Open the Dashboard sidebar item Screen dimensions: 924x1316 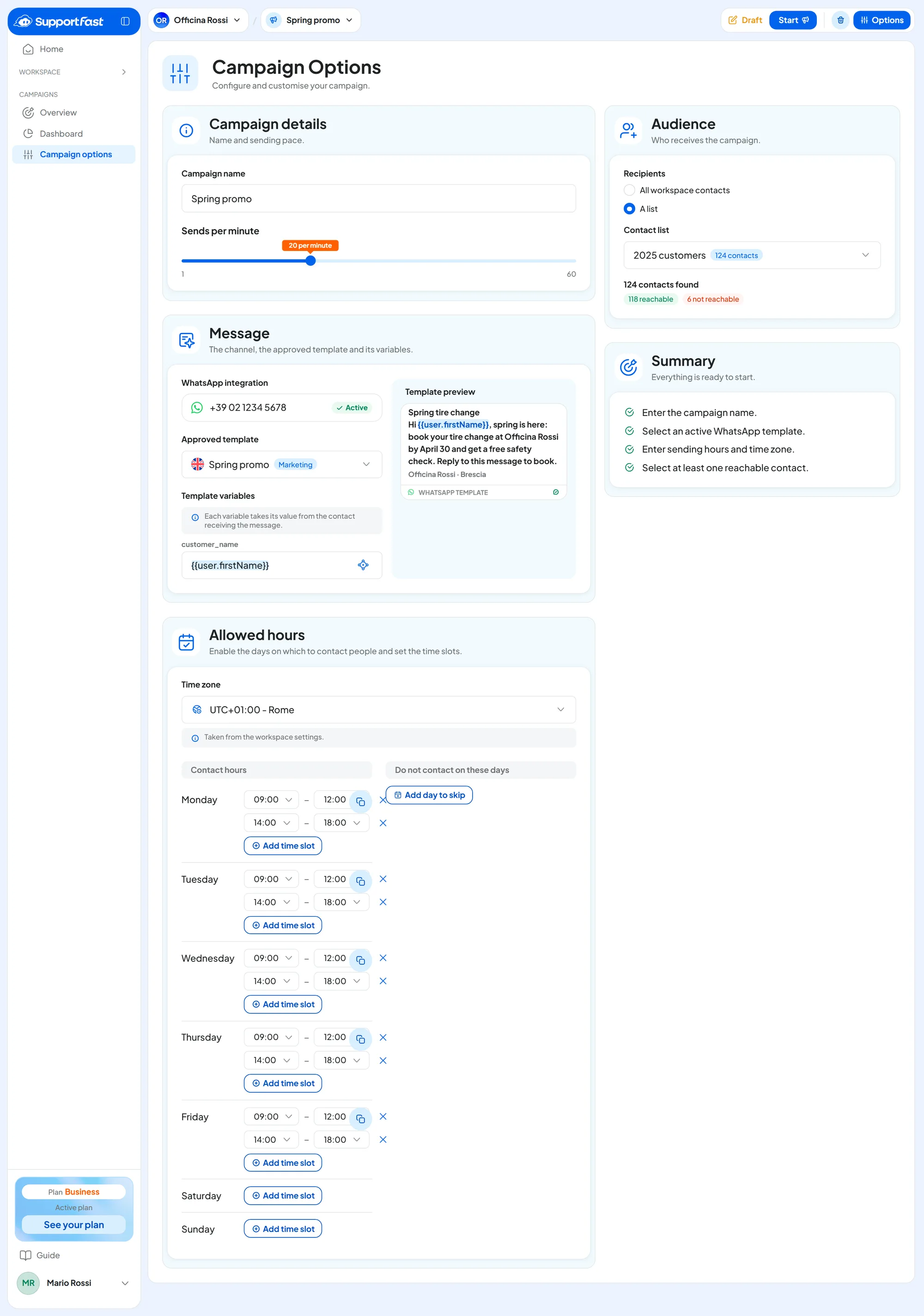tap(73, 134)
